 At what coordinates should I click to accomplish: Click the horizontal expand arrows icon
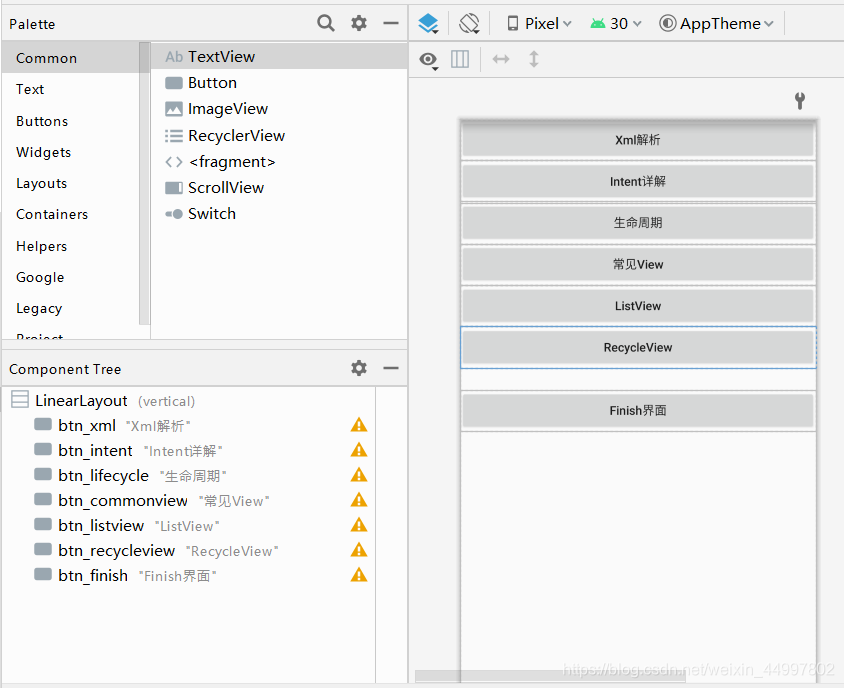coord(501,59)
